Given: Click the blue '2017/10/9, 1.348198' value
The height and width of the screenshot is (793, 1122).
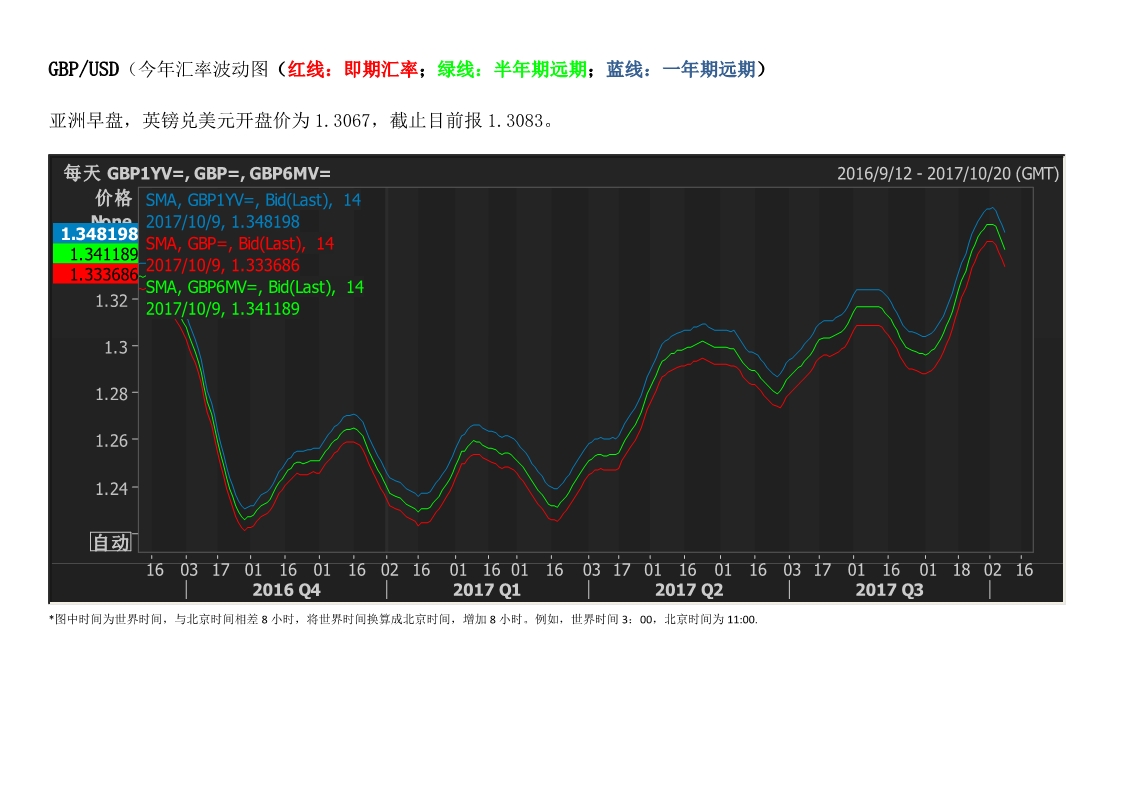Looking at the screenshot, I should pyautogui.click(x=223, y=222).
